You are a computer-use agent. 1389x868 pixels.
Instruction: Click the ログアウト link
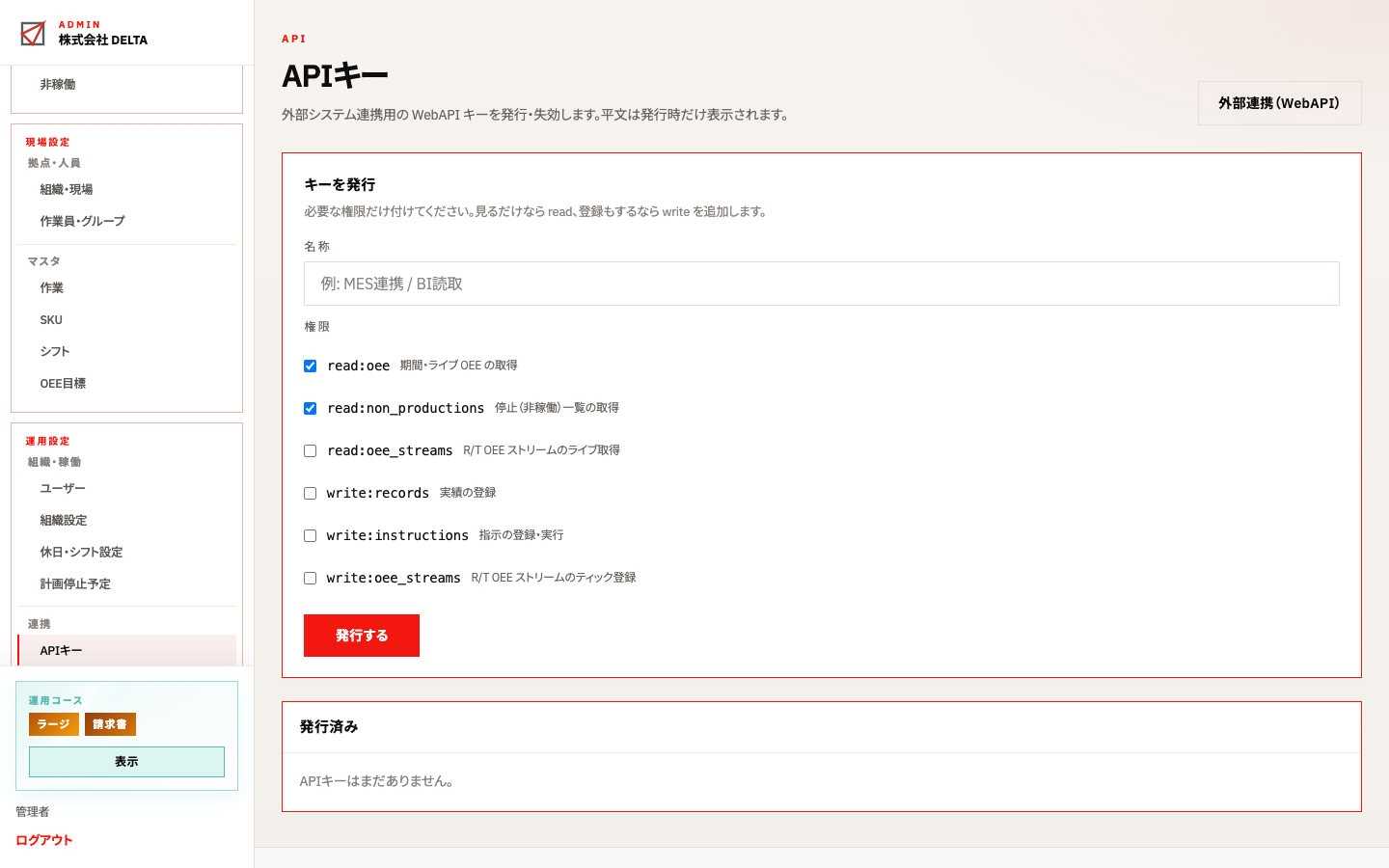coord(44,840)
